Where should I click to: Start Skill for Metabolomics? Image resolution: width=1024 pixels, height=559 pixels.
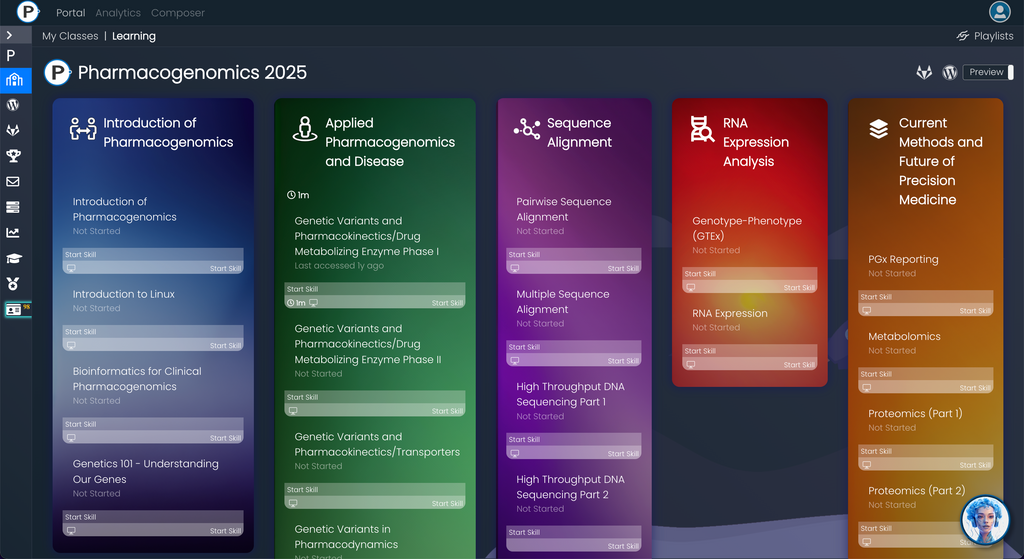tap(925, 381)
